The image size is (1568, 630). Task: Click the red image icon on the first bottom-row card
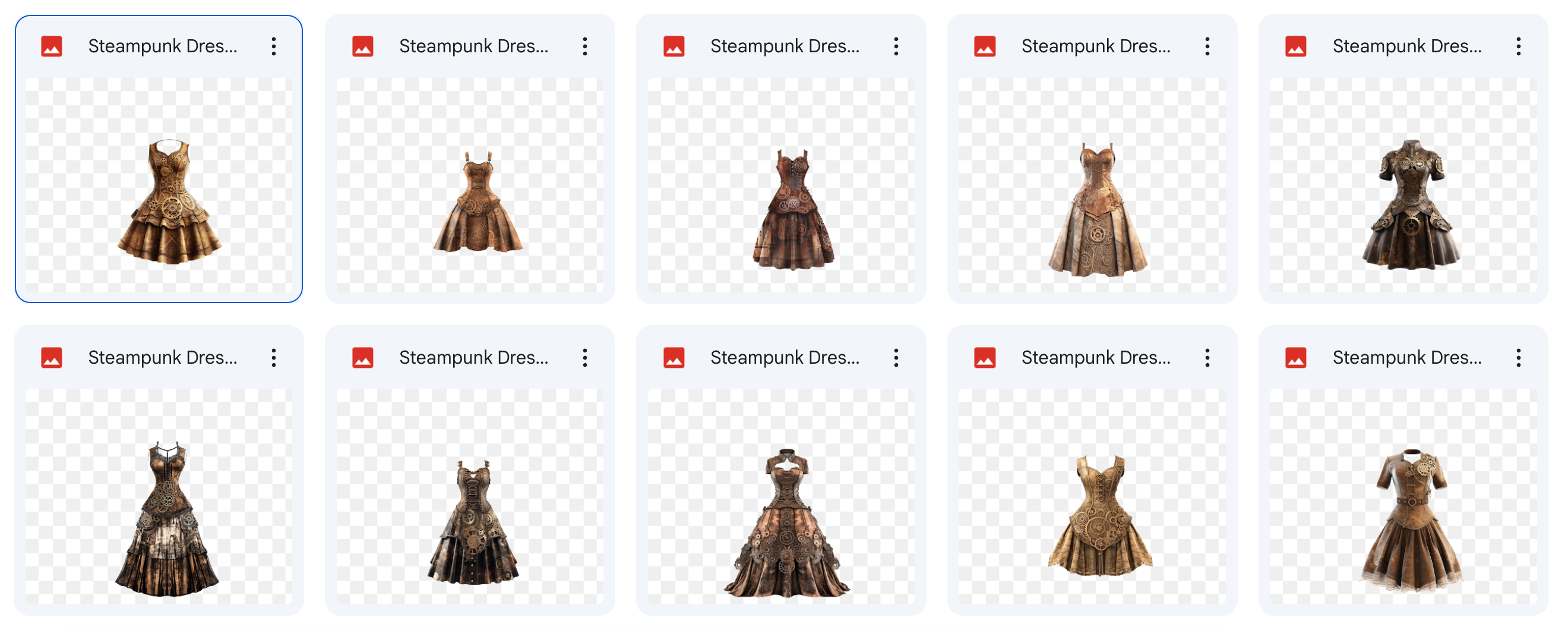[52, 358]
